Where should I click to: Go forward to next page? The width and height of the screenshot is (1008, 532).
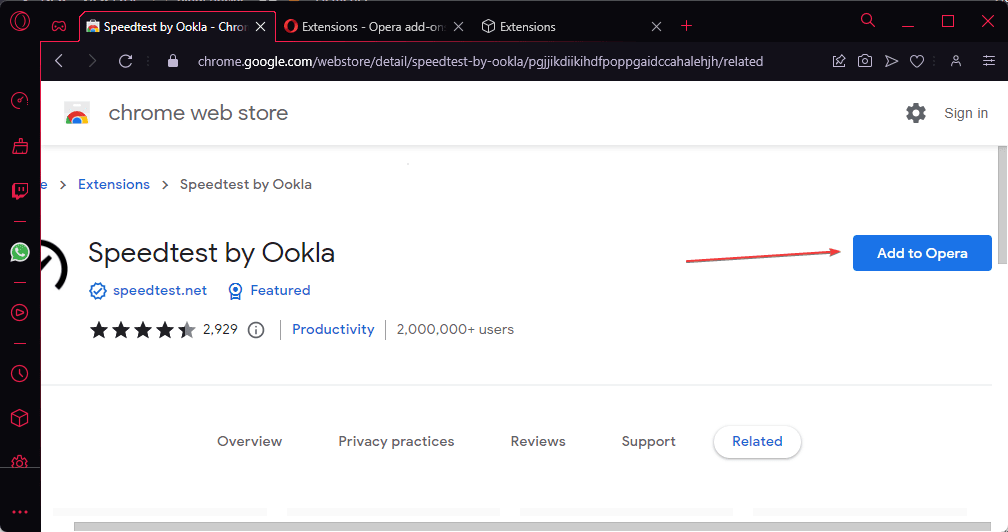click(x=92, y=61)
